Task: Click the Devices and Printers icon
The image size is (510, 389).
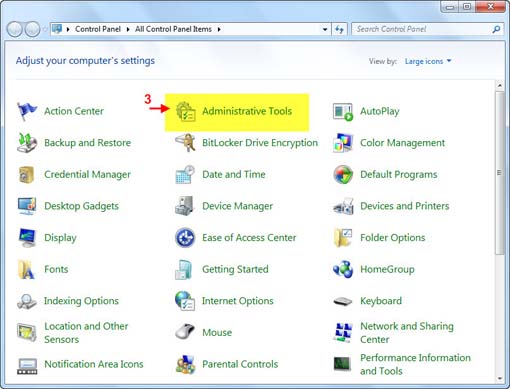Action: pos(343,206)
